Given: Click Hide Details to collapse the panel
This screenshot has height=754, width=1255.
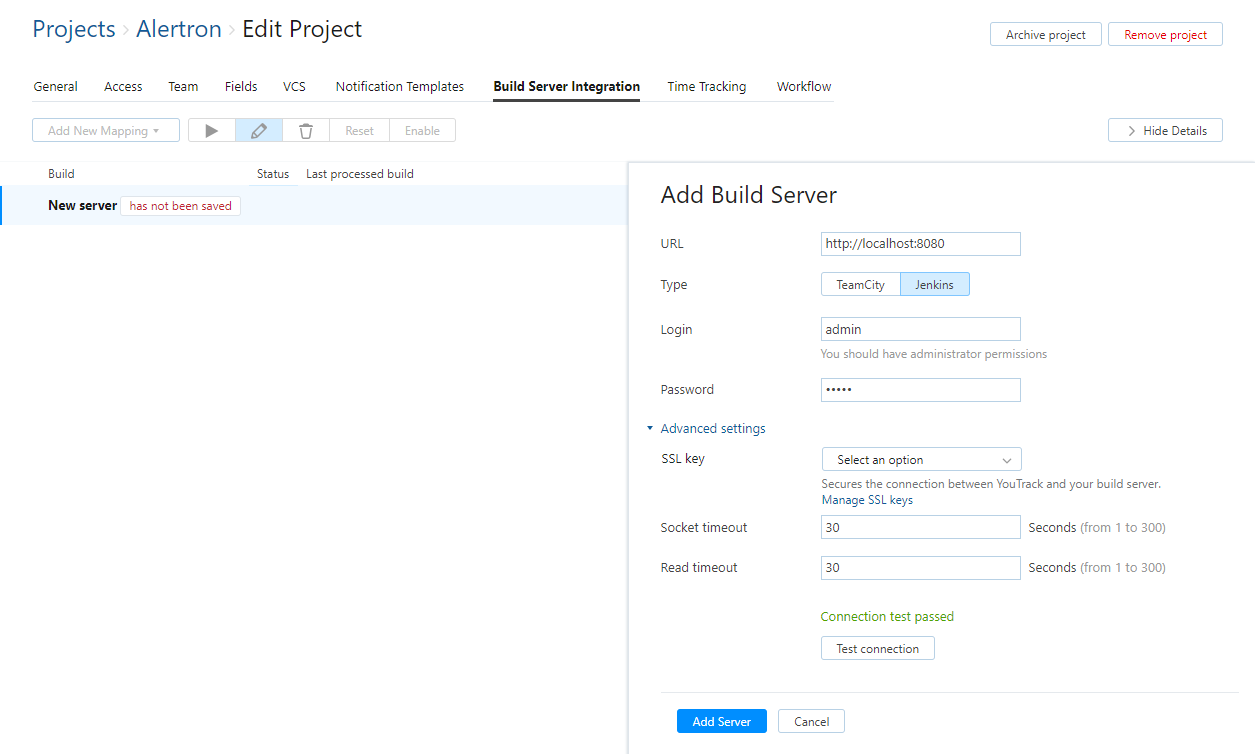Looking at the screenshot, I should pyautogui.click(x=1165, y=131).
